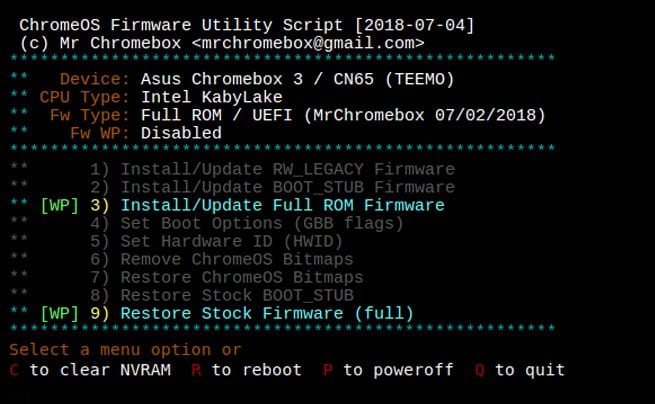
Task: Click the [WP] tag beside option 3
Action: click(60, 206)
